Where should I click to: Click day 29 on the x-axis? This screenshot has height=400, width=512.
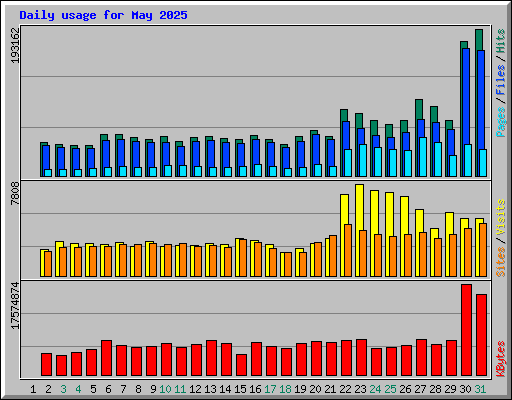click(450, 389)
